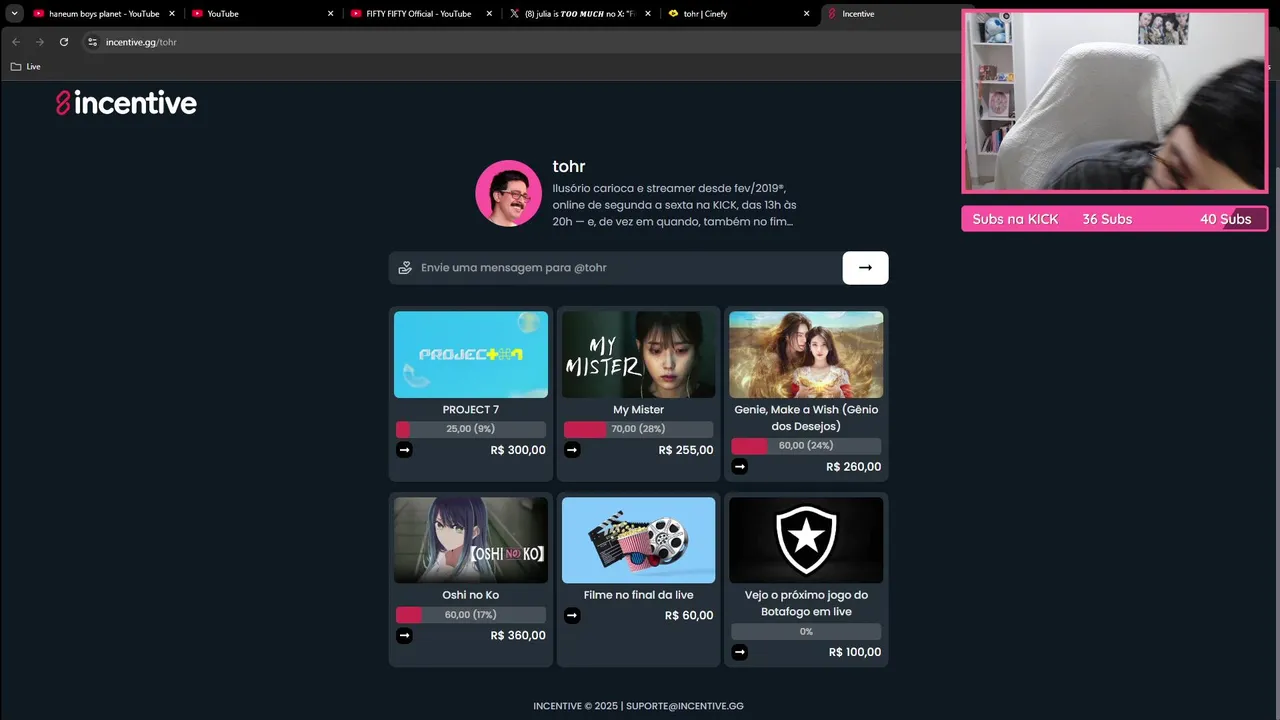The height and width of the screenshot is (720, 1280).
Task: Click the incentive logo in header
Action: (x=126, y=103)
